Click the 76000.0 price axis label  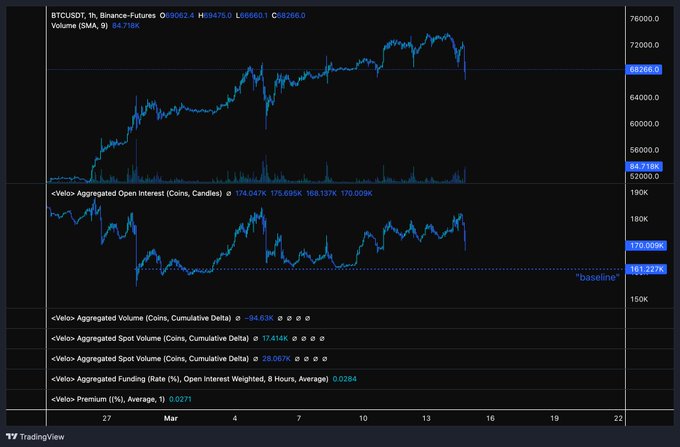coord(644,19)
